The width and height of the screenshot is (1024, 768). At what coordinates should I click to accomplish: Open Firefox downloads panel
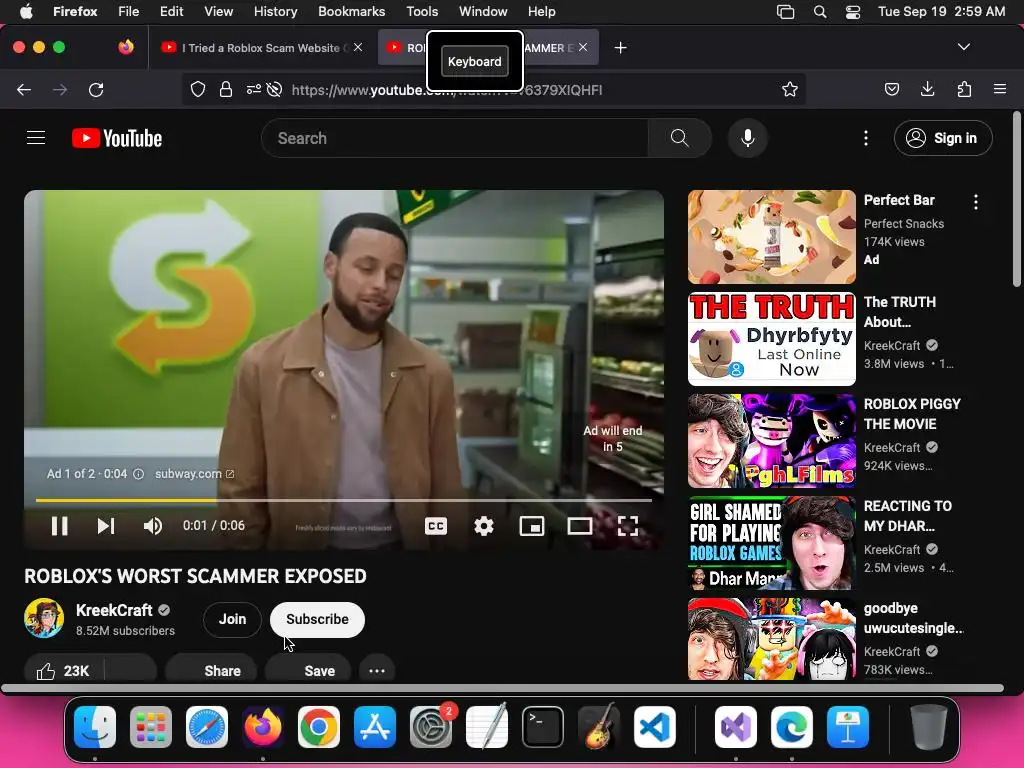click(927, 89)
